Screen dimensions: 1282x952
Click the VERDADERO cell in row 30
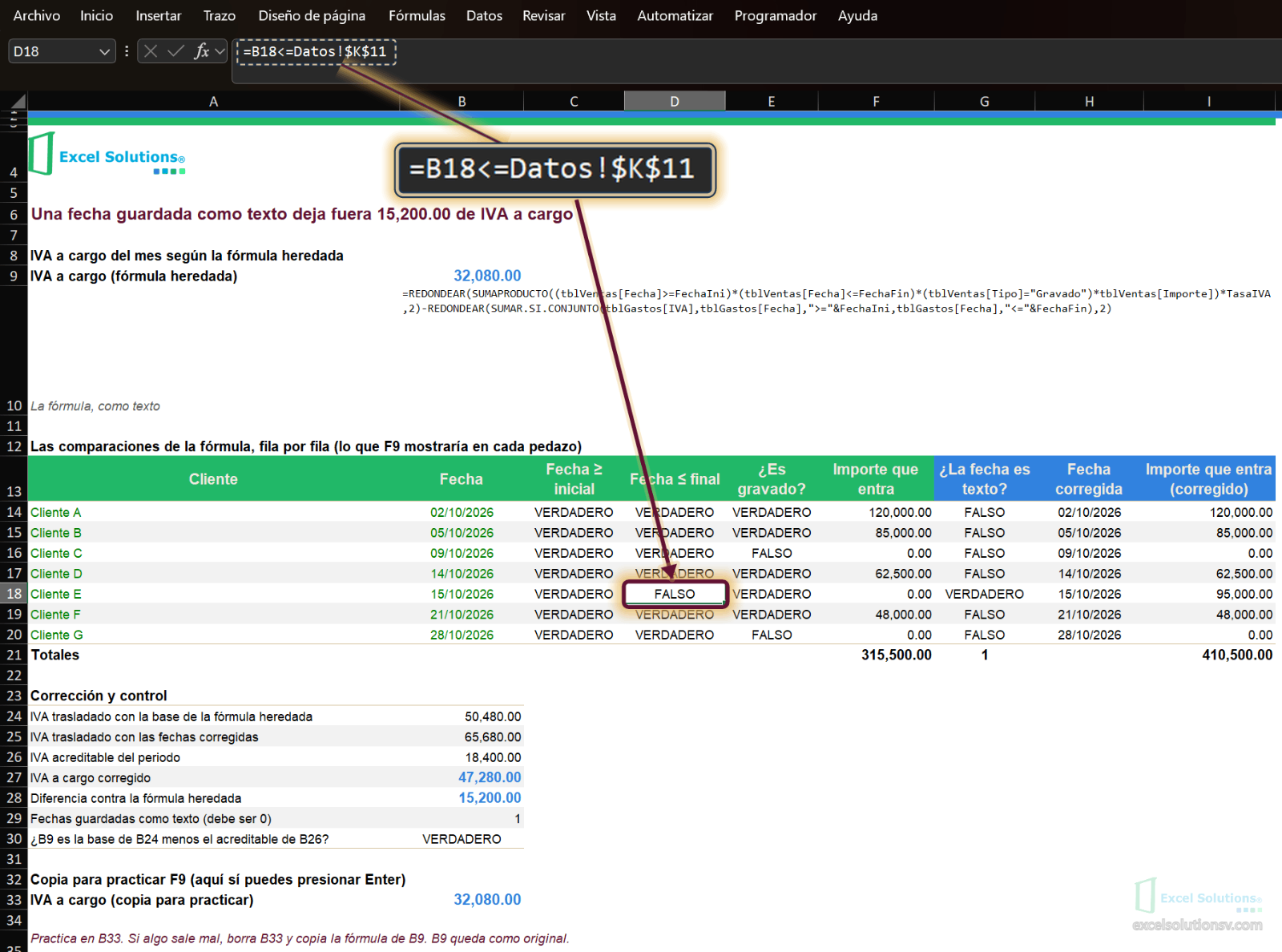point(462,839)
